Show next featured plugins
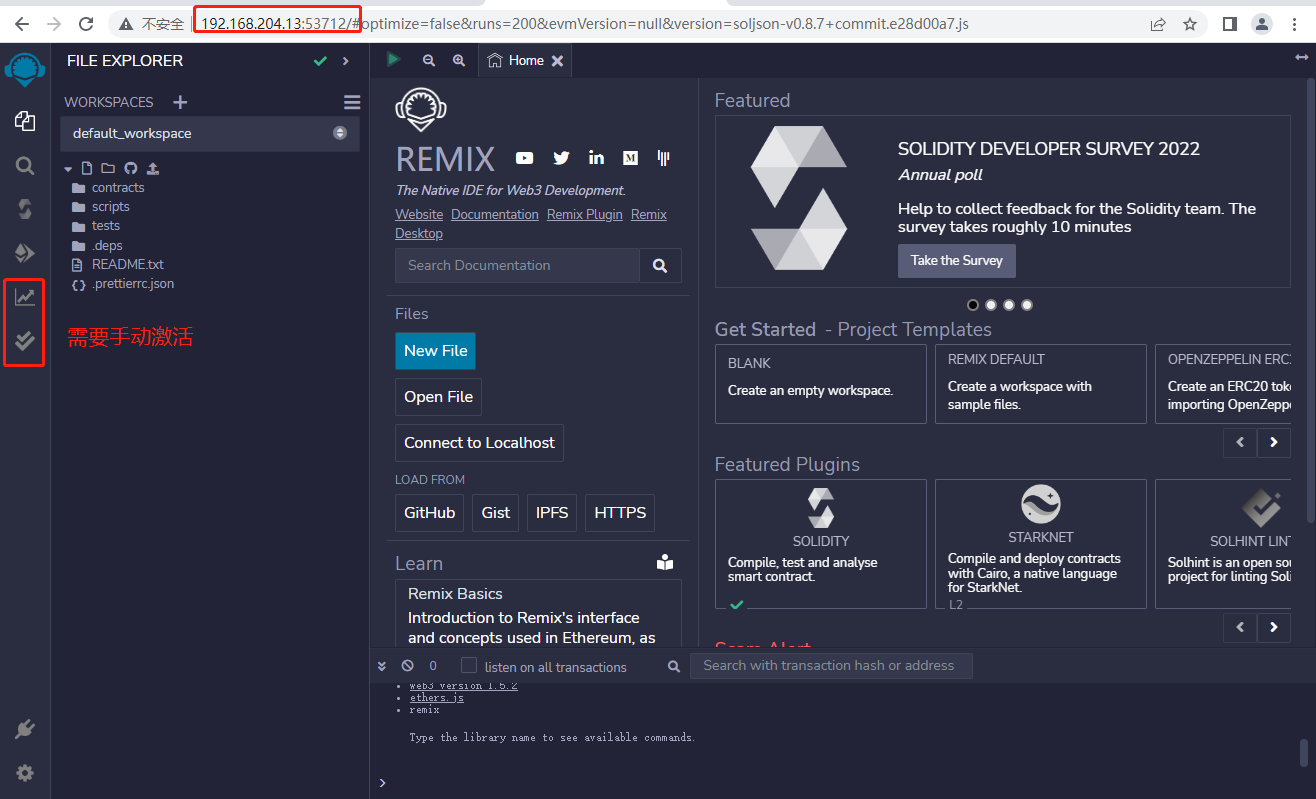The image size is (1316, 799). pyautogui.click(x=1274, y=628)
